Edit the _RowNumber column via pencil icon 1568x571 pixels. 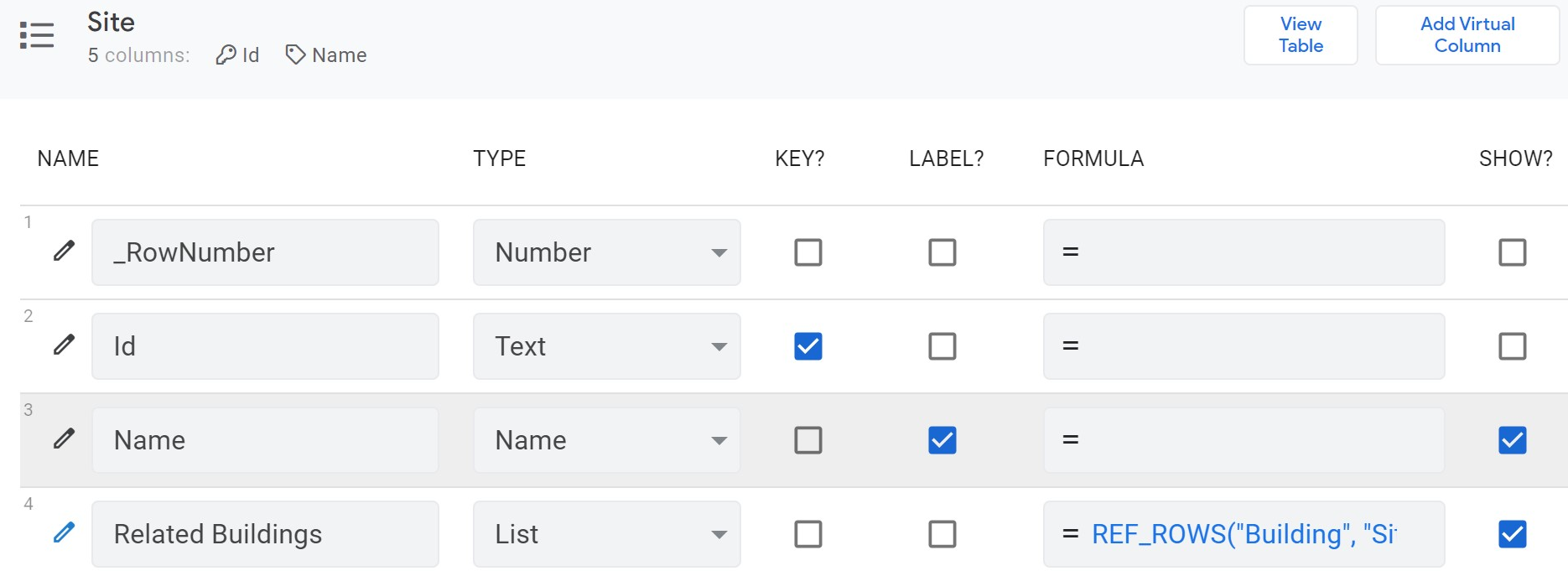point(65,251)
